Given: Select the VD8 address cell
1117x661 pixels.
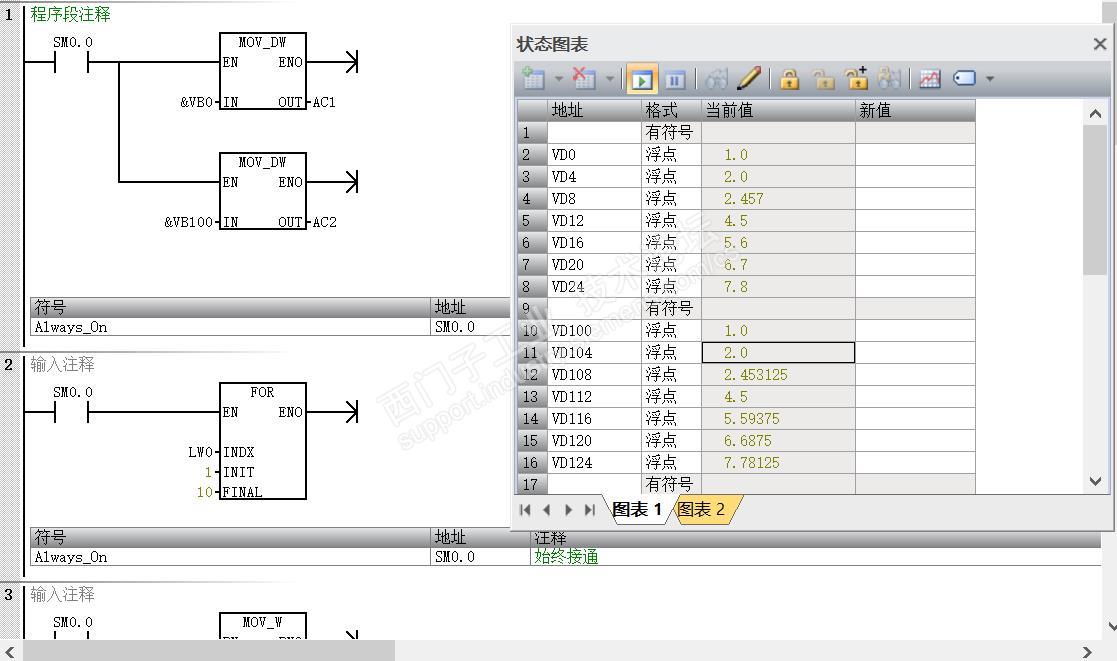Looking at the screenshot, I should point(594,199).
